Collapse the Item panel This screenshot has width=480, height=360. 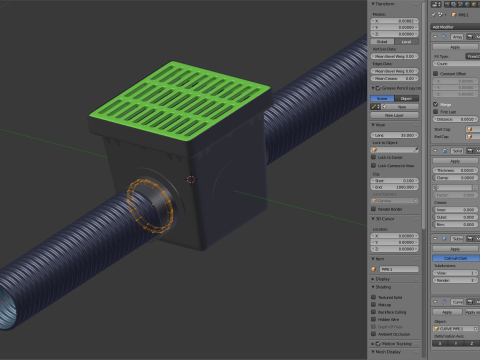point(373,259)
